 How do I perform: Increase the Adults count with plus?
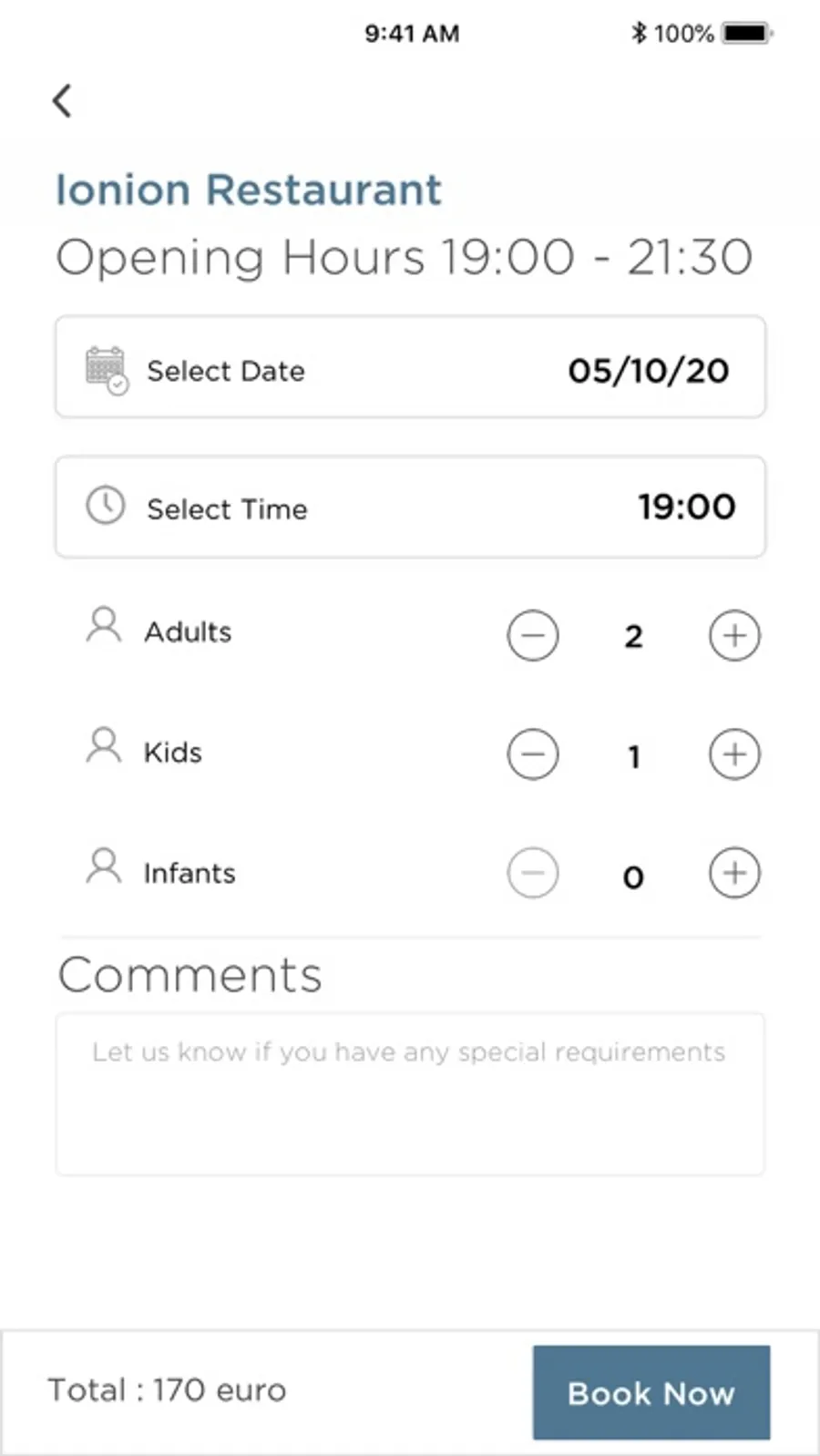pyautogui.click(x=734, y=635)
